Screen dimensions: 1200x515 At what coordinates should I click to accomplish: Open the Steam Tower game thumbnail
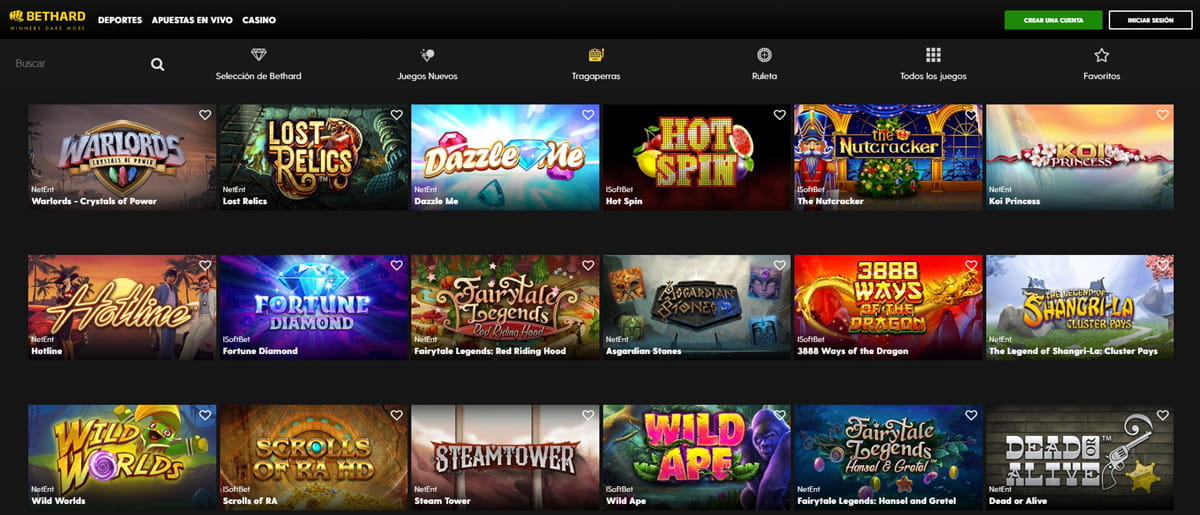click(505, 457)
